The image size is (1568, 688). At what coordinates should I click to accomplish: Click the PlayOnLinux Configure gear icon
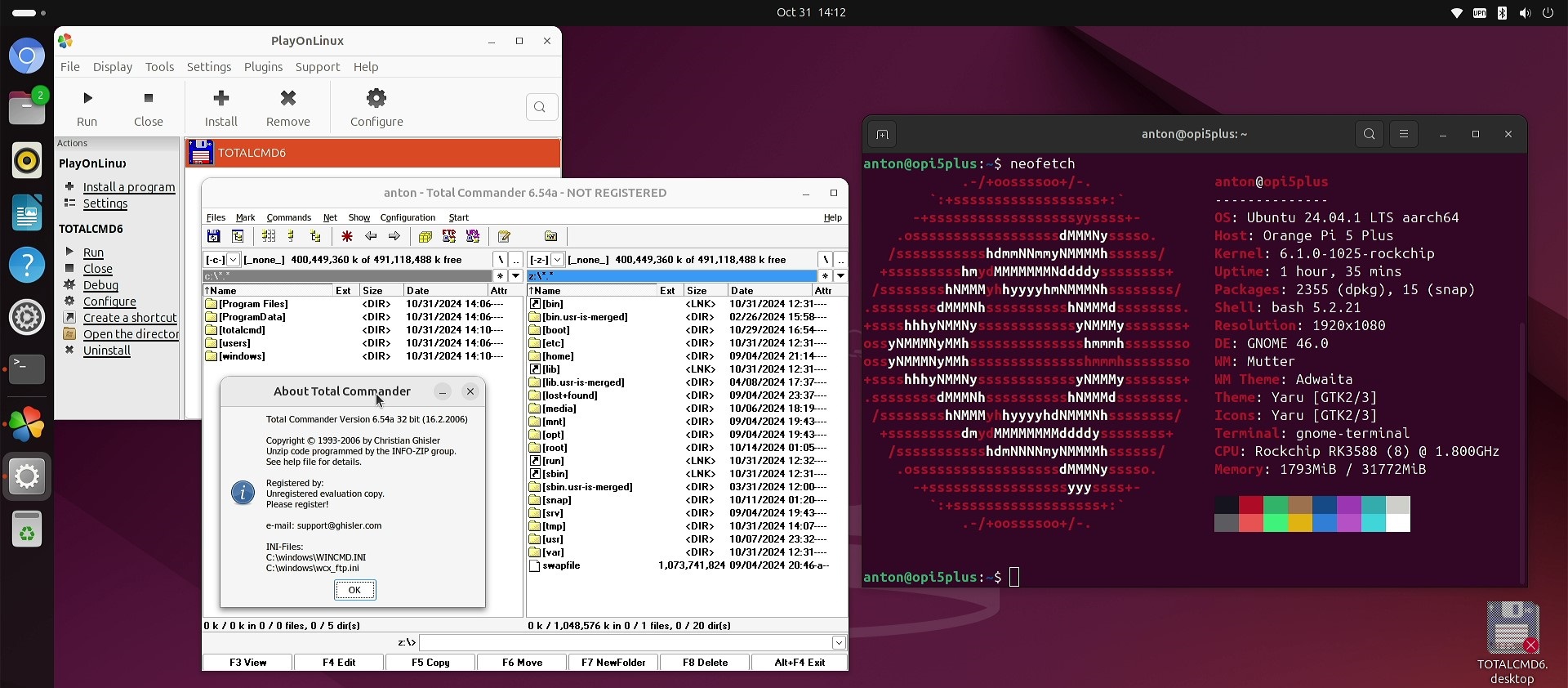(x=376, y=99)
